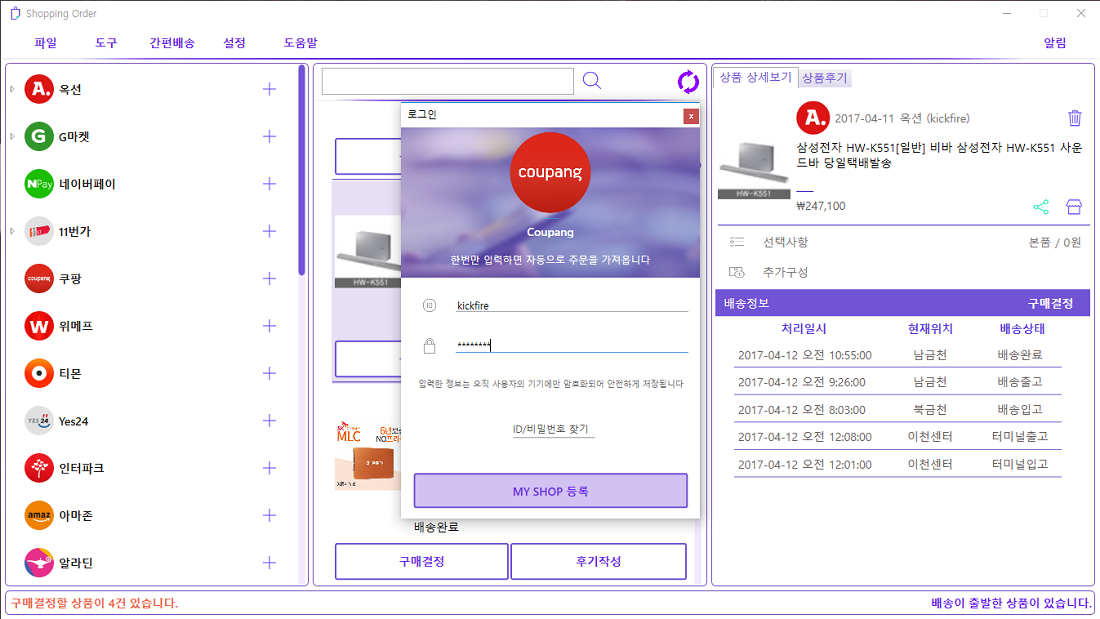Add 위메프 account with plus icon

[x=269, y=326]
